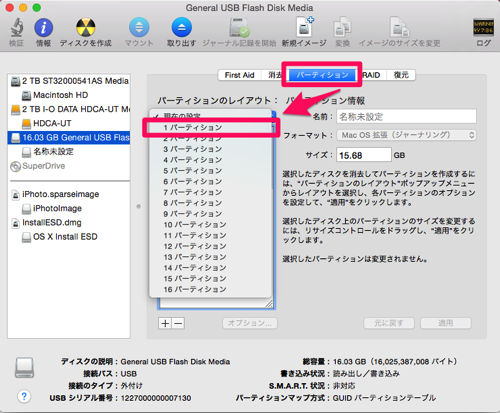
Task: Click the Burn disc (ディスクを作成) icon
Action: coord(86,27)
